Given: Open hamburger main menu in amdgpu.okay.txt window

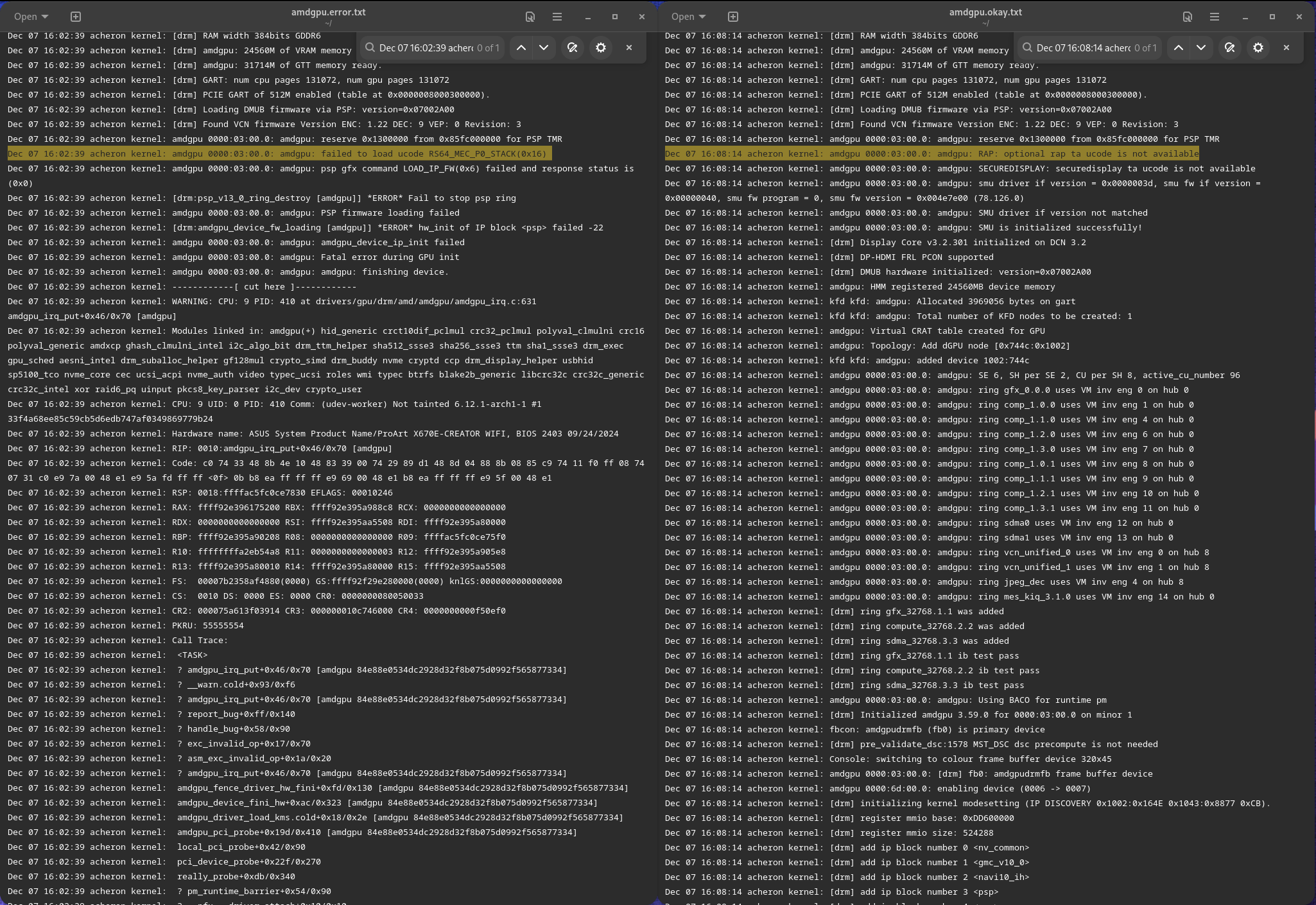Looking at the screenshot, I should (1215, 17).
